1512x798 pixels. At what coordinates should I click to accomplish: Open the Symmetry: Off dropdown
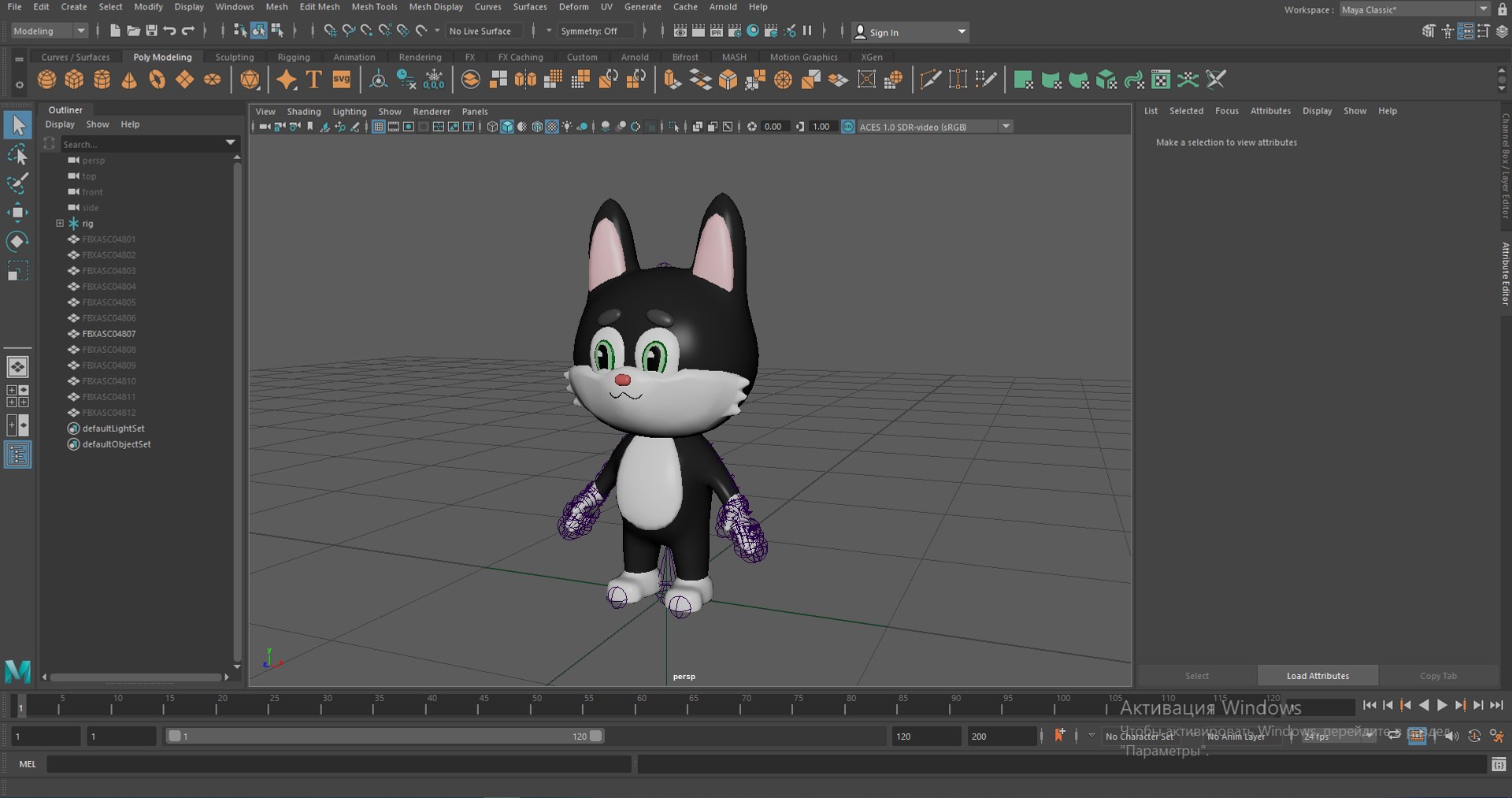click(x=596, y=31)
